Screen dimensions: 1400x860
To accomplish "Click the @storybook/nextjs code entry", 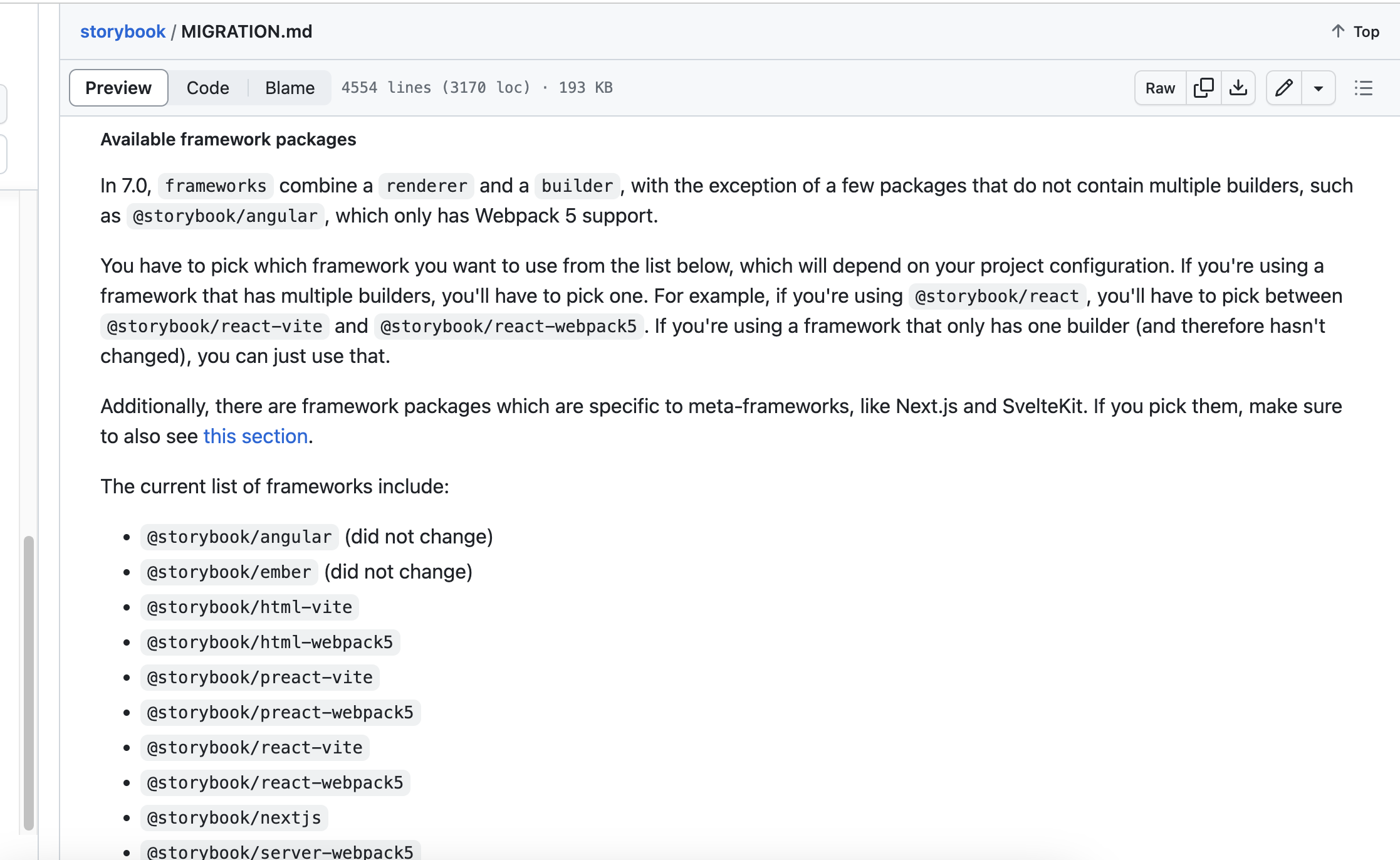I will pyautogui.click(x=234, y=817).
